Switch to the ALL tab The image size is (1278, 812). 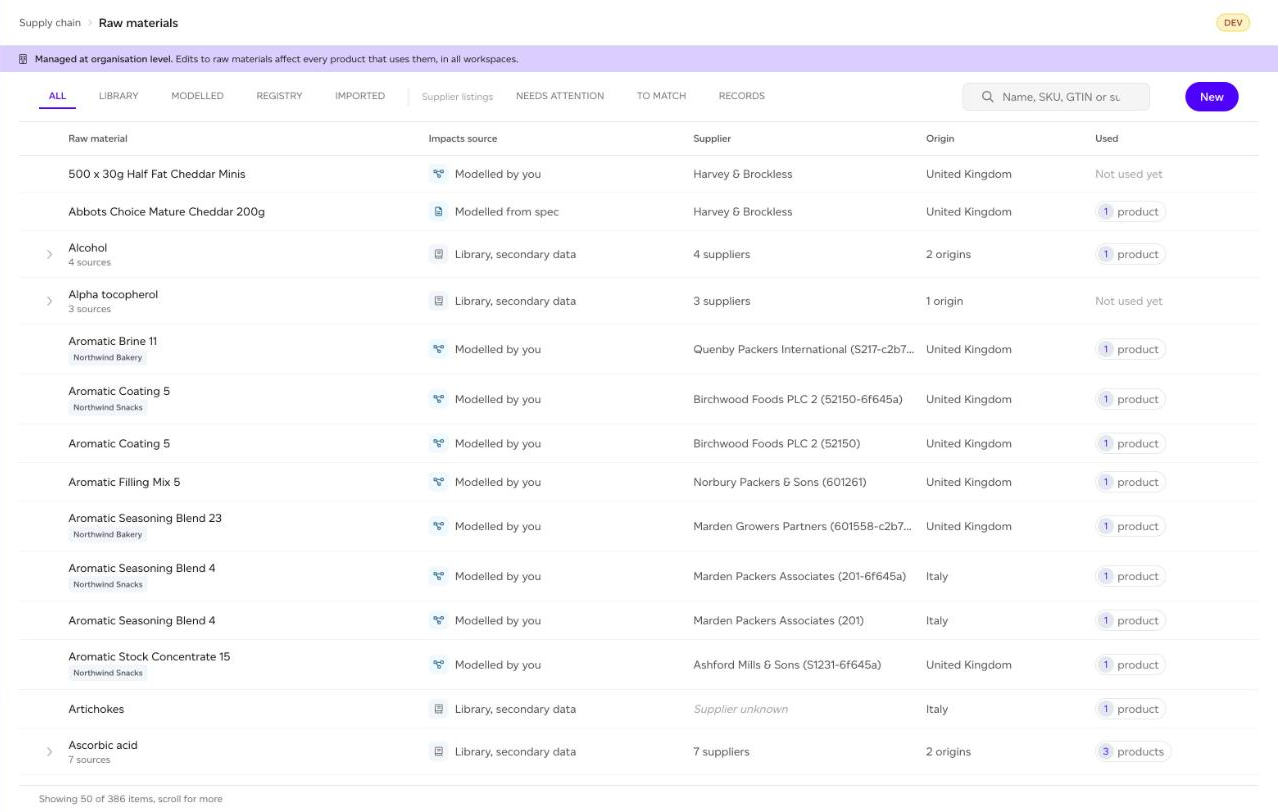click(57, 96)
